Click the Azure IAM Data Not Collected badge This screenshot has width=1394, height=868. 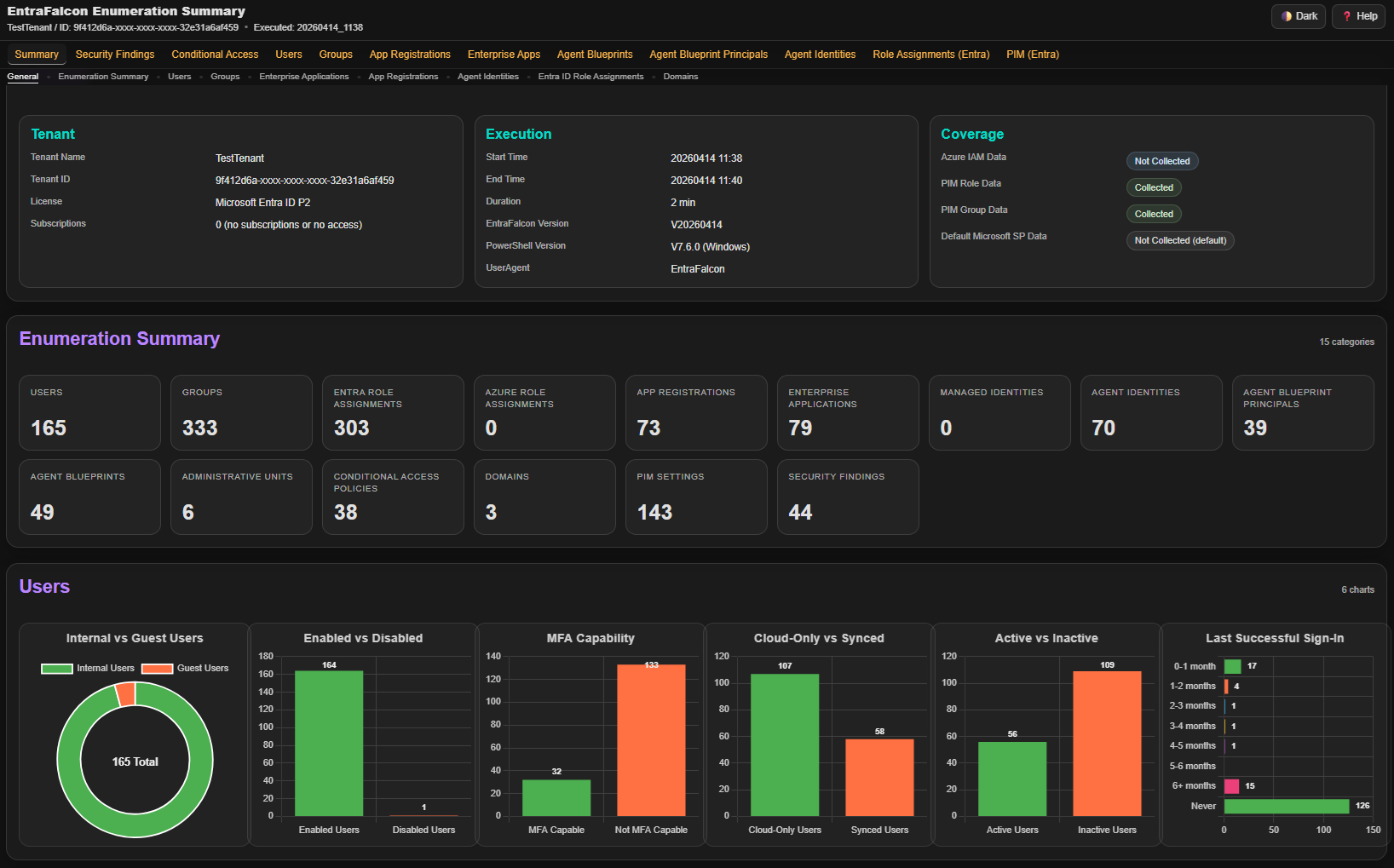click(x=1162, y=161)
